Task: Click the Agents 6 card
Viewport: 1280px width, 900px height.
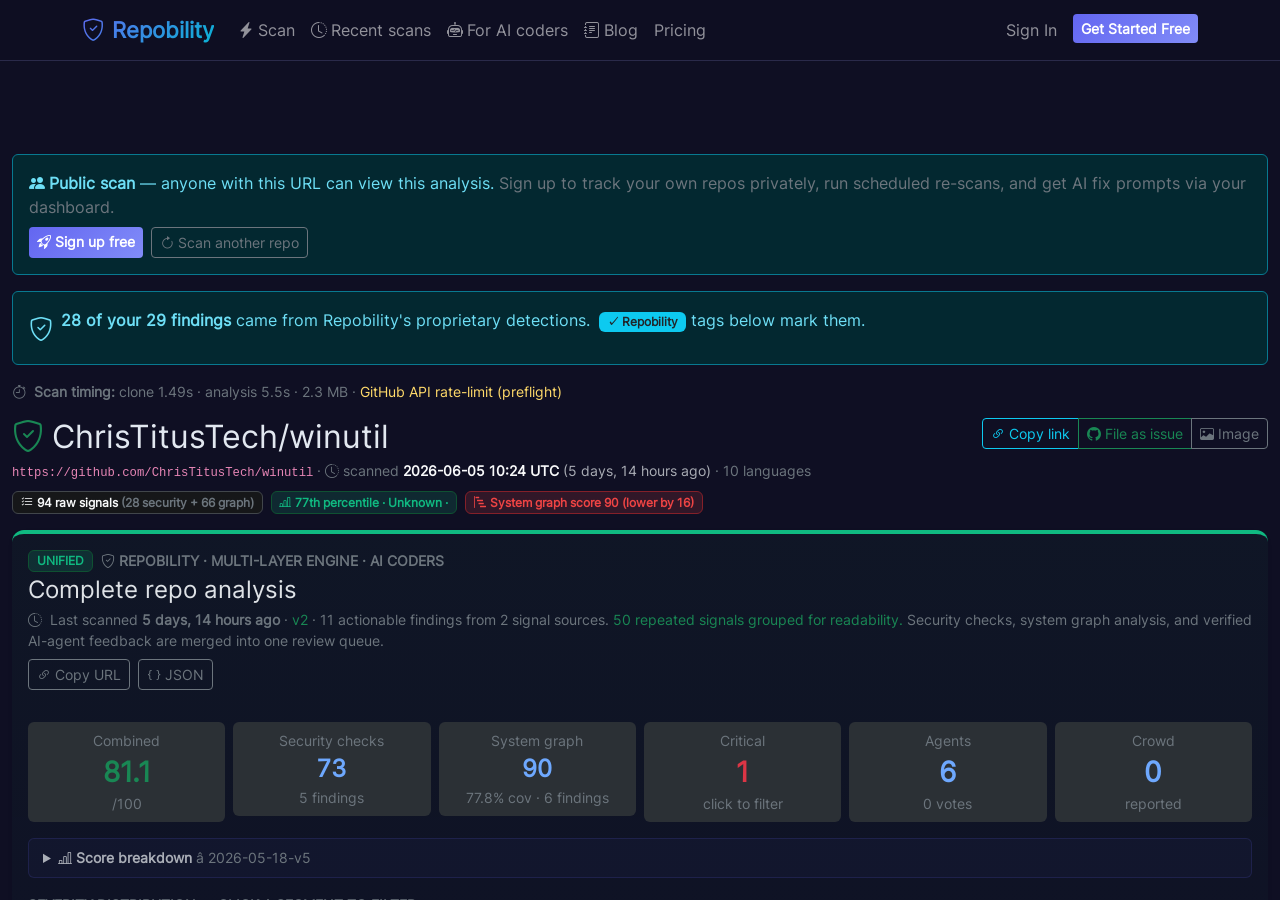Action: coord(948,772)
